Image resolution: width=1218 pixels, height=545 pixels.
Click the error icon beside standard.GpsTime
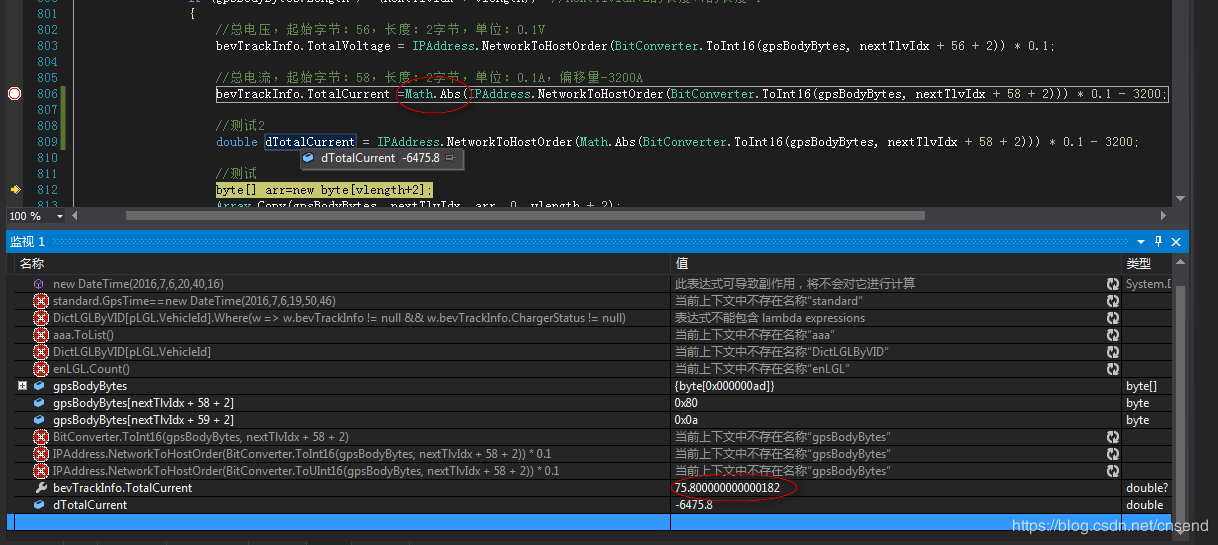point(41,301)
